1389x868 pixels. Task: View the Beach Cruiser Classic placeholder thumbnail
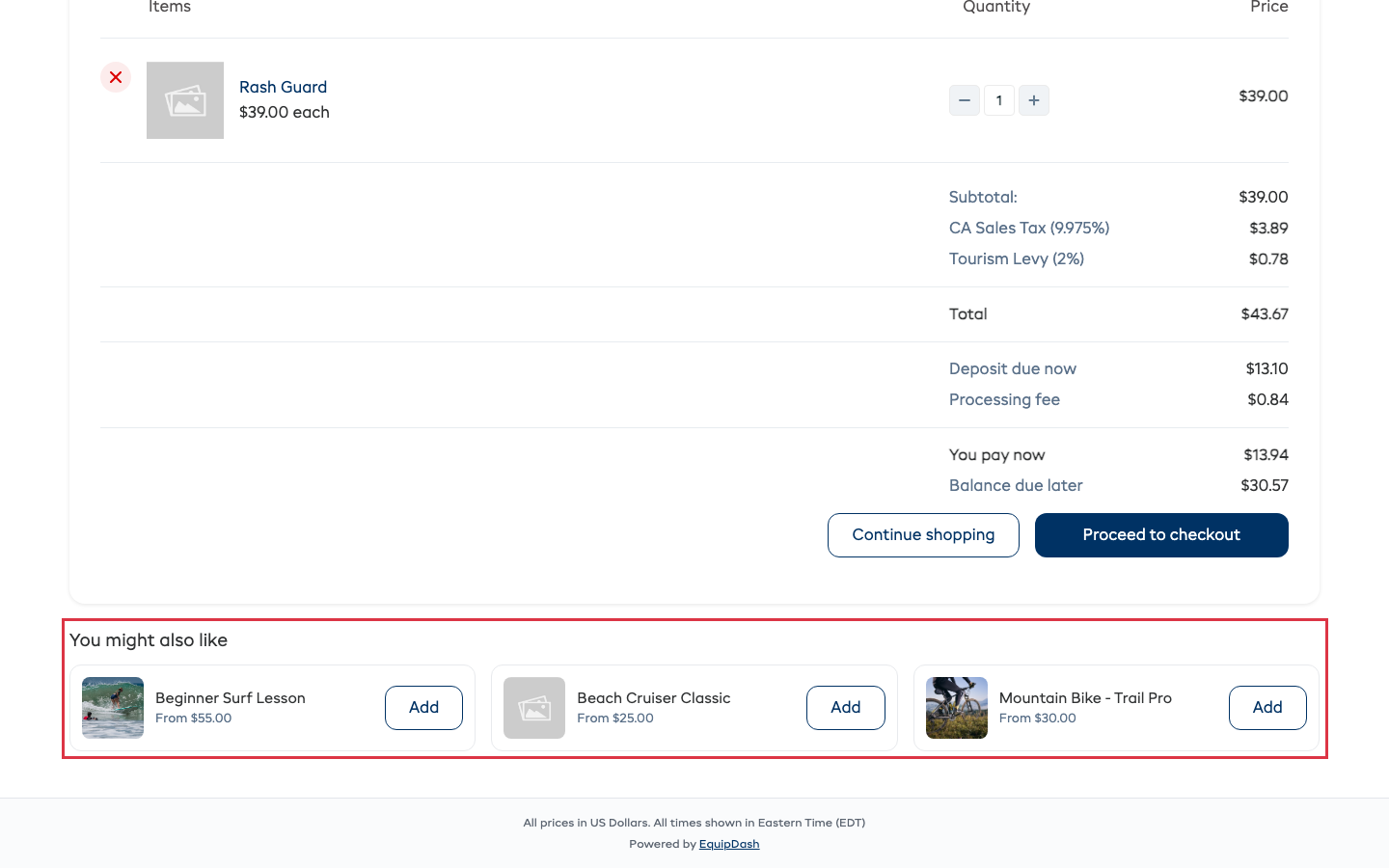tap(534, 708)
